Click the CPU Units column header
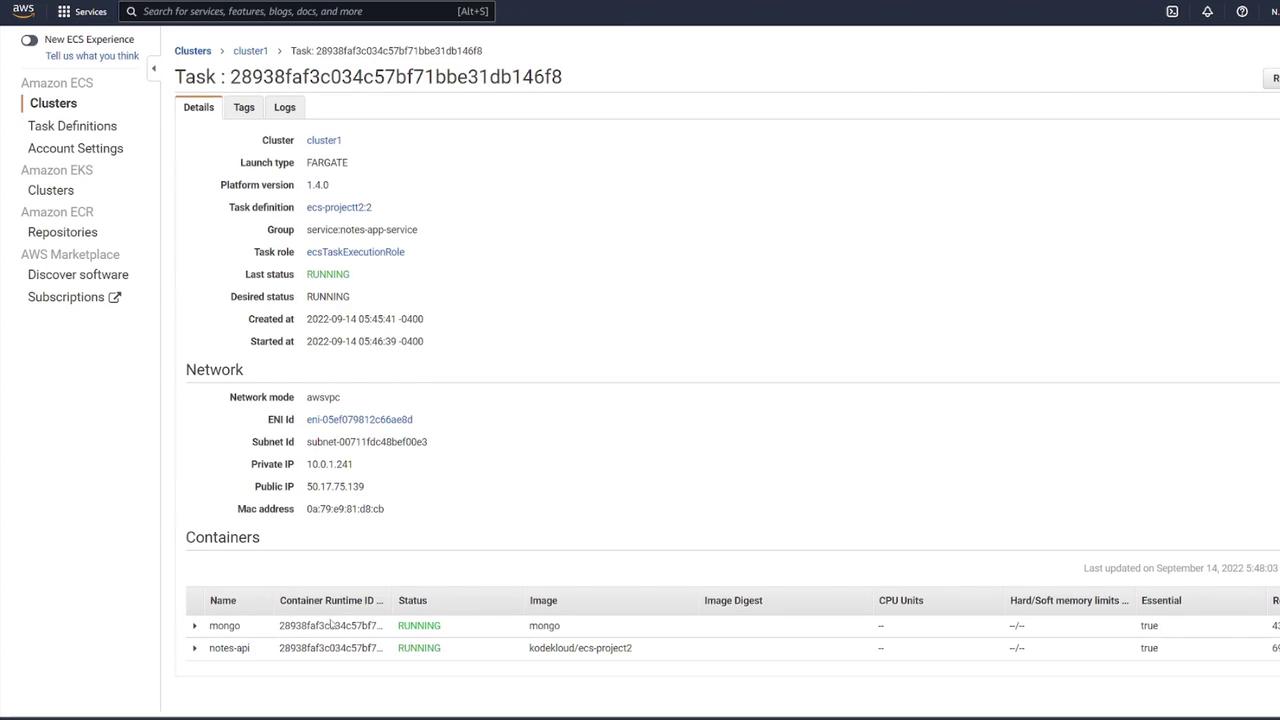Screen dimensions: 1280x720 tap(901, 601)
